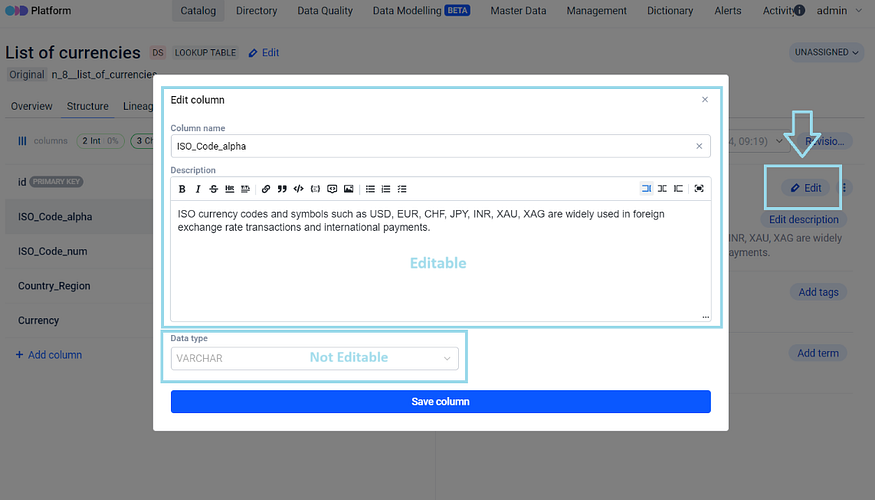The image size is (875, 500).
Task: Insert a task checklist
Action: coord(402,188)
